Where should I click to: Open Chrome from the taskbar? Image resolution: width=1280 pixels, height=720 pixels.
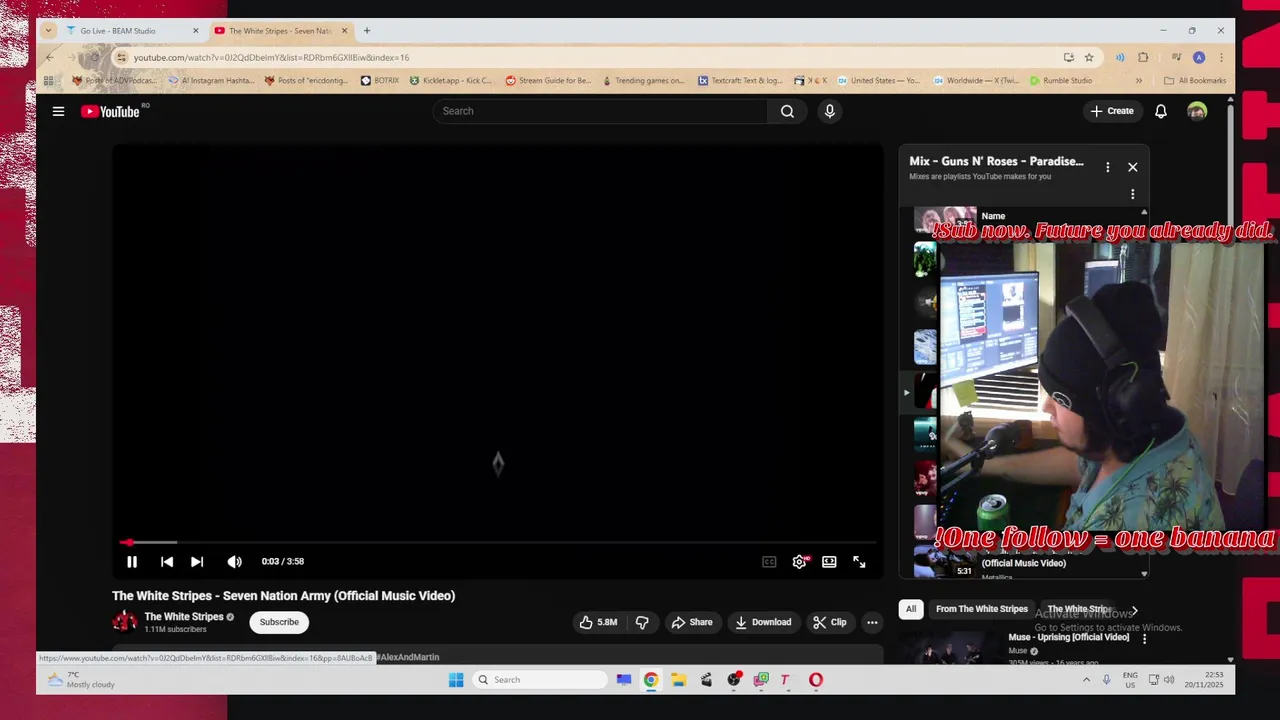click(x=651, y=680)
